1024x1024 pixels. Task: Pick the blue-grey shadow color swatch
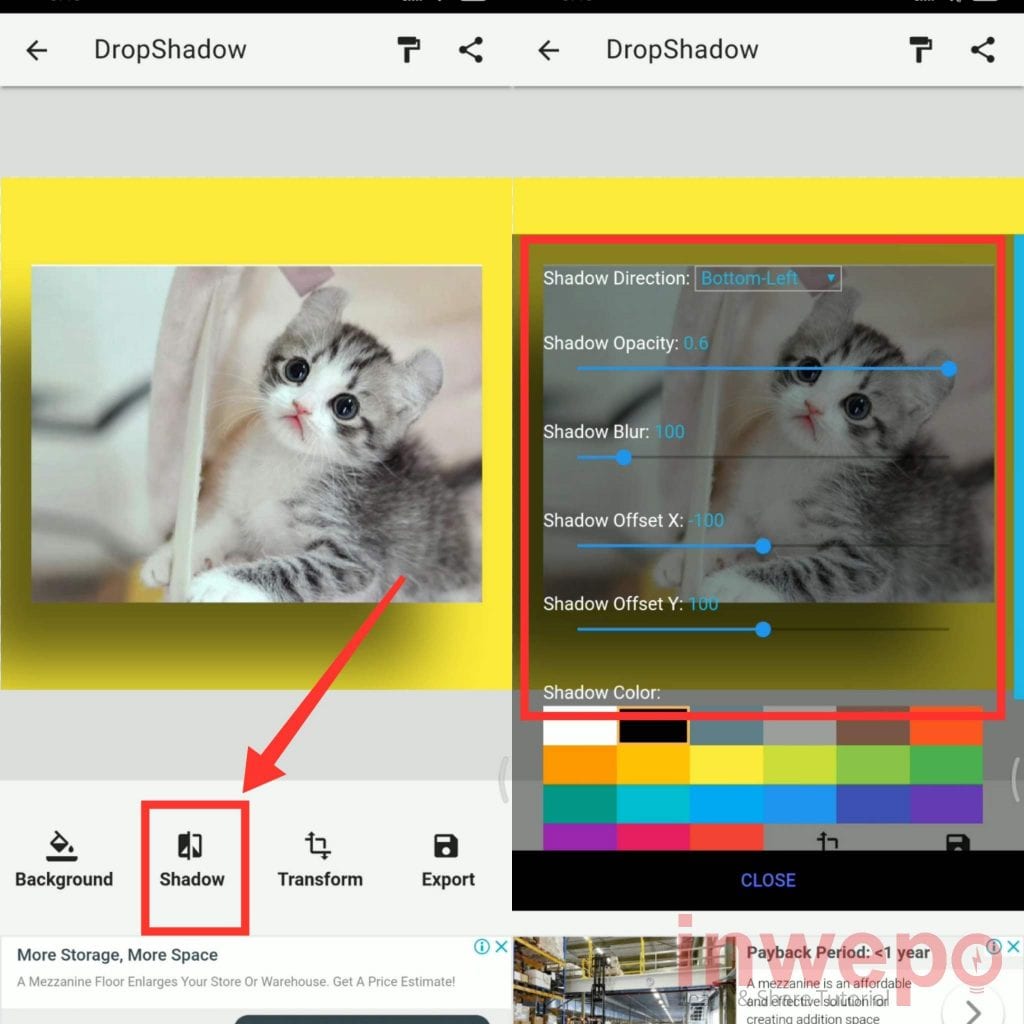point(726,726)
